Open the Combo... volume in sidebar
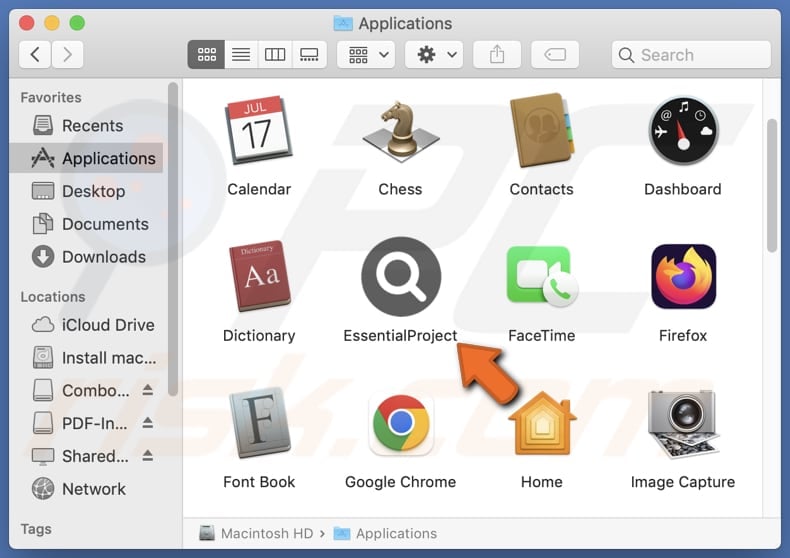 click(81, 390)
